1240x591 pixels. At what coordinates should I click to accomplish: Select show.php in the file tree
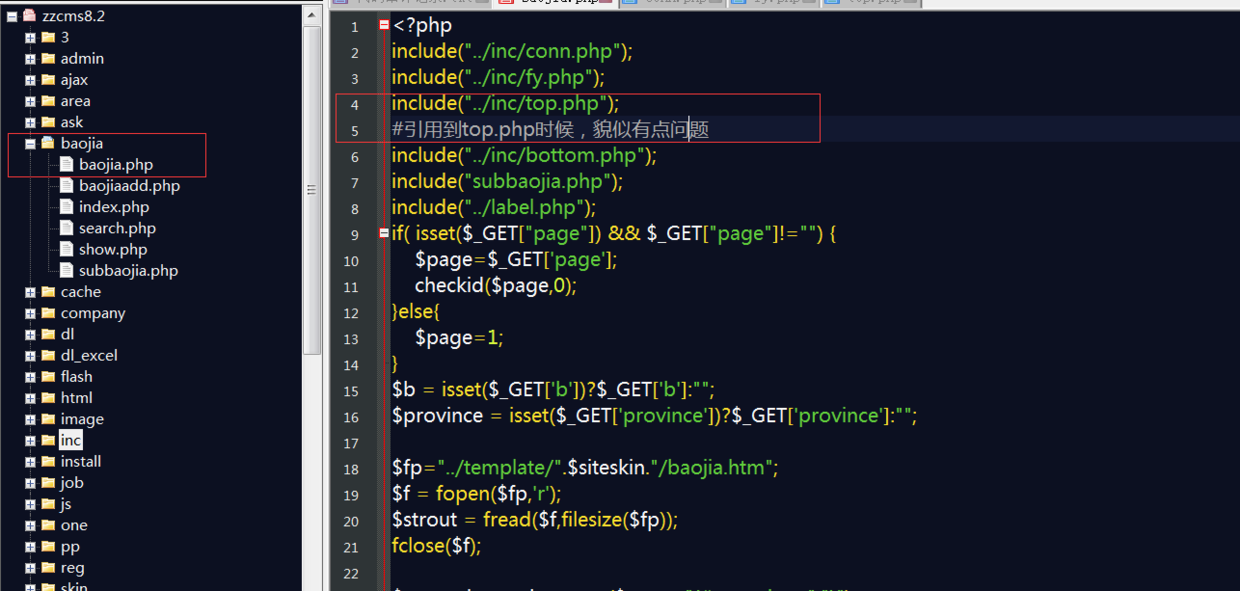coord(113,250)
